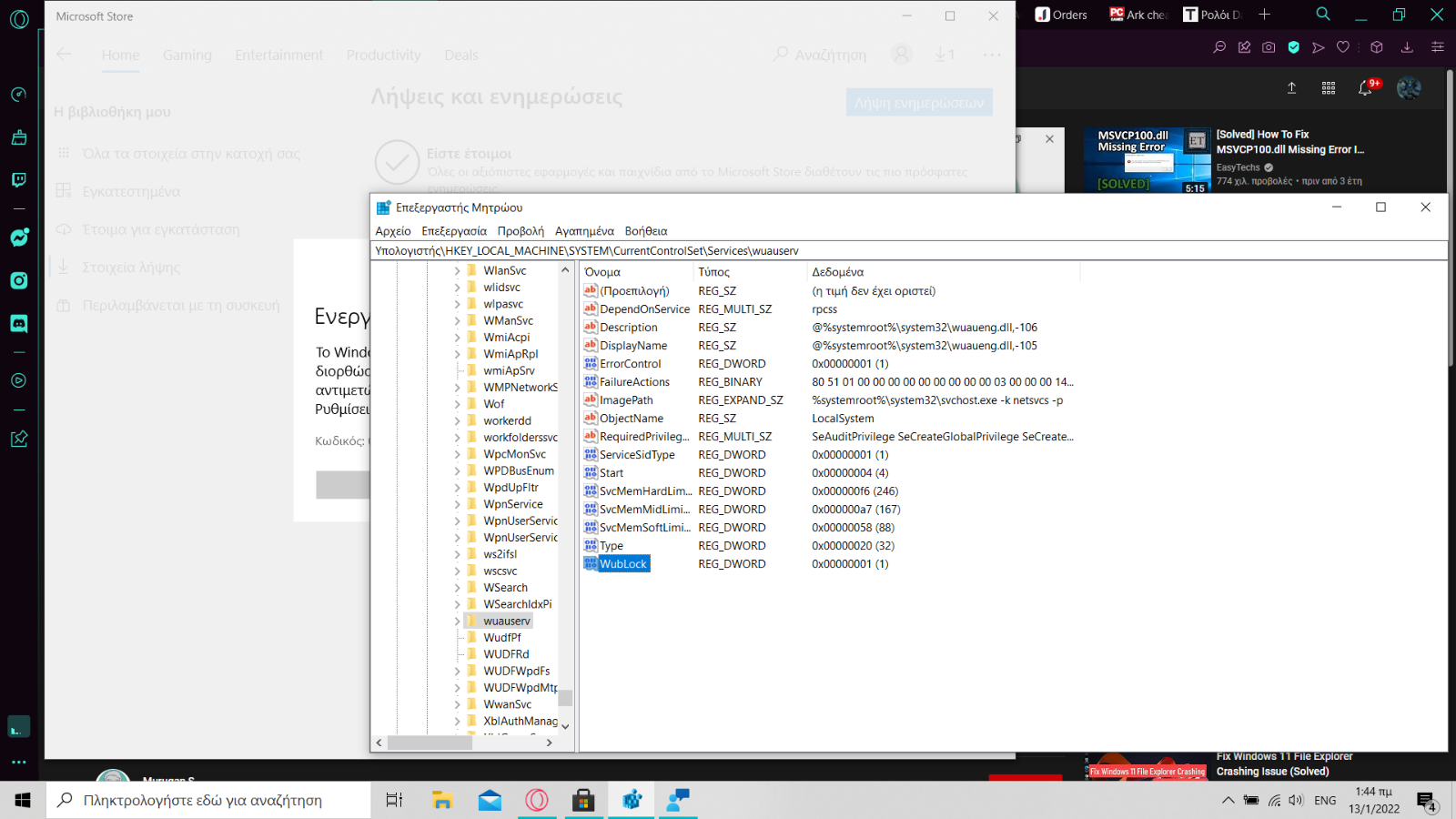Image resolution: width=1456 pixels, height=819 pixels.
Task: Expand the WlanSvc registry key
Action: (457, 271)
